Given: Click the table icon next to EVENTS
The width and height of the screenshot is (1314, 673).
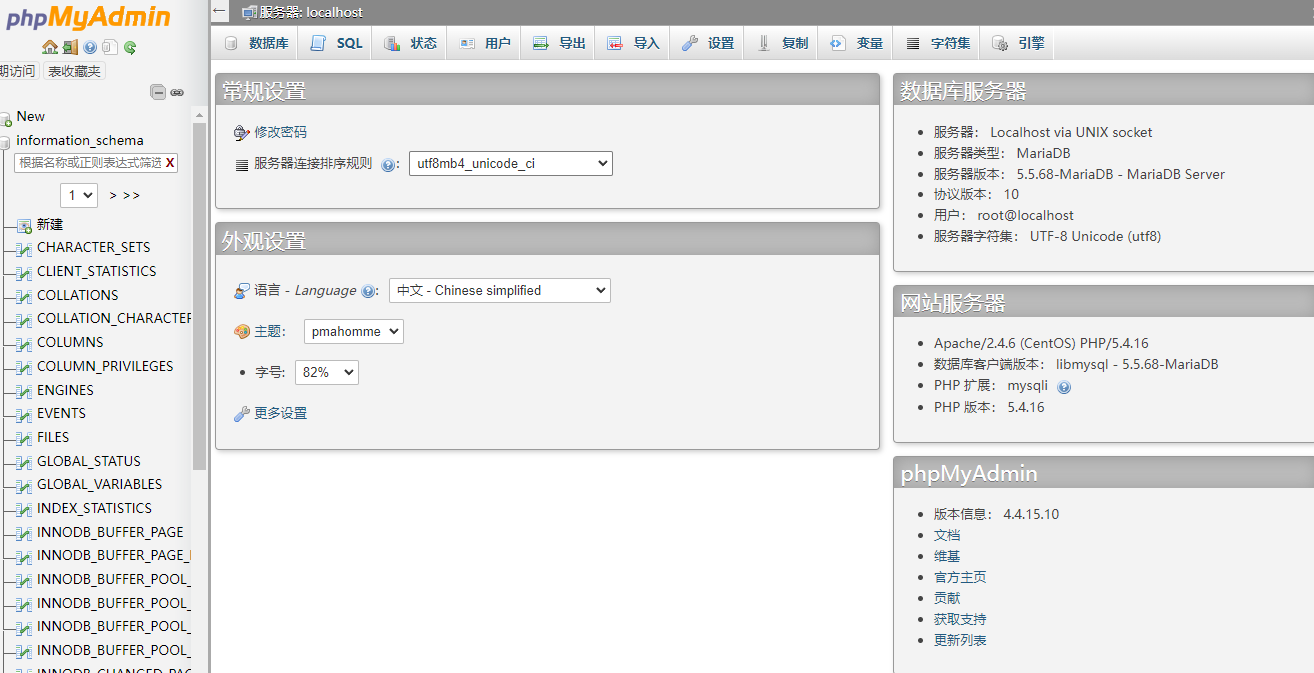Looking at the screenshot, I should [x=24, y=414].
